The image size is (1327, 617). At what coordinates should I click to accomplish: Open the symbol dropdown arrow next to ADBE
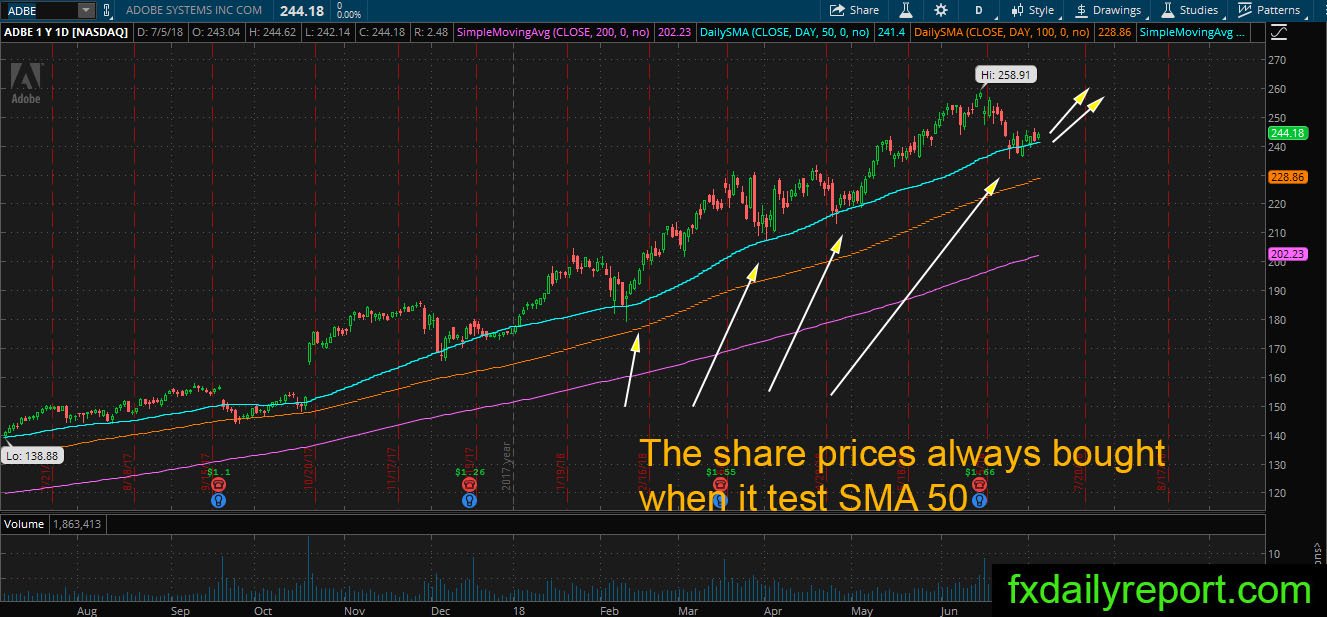point(86,10)
